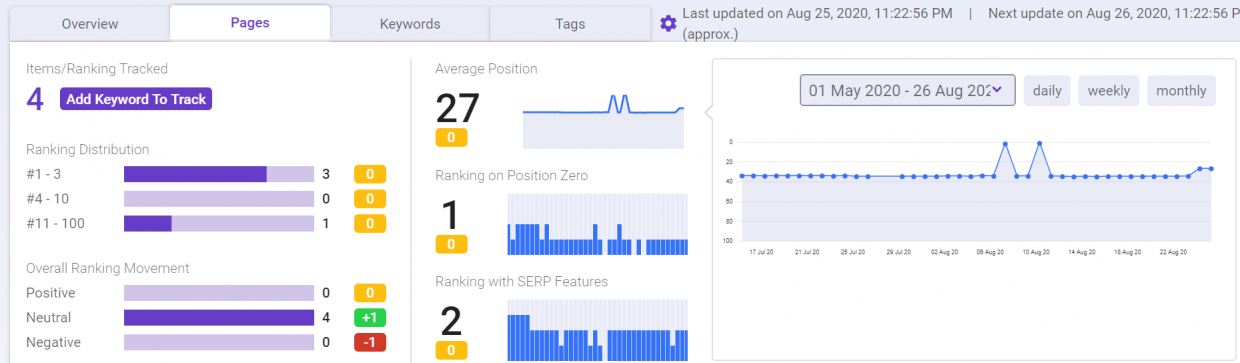Click the Ranking with SERP Features bar chart
This screenshot has height=363, width=1240.
(x=597, y=332)
